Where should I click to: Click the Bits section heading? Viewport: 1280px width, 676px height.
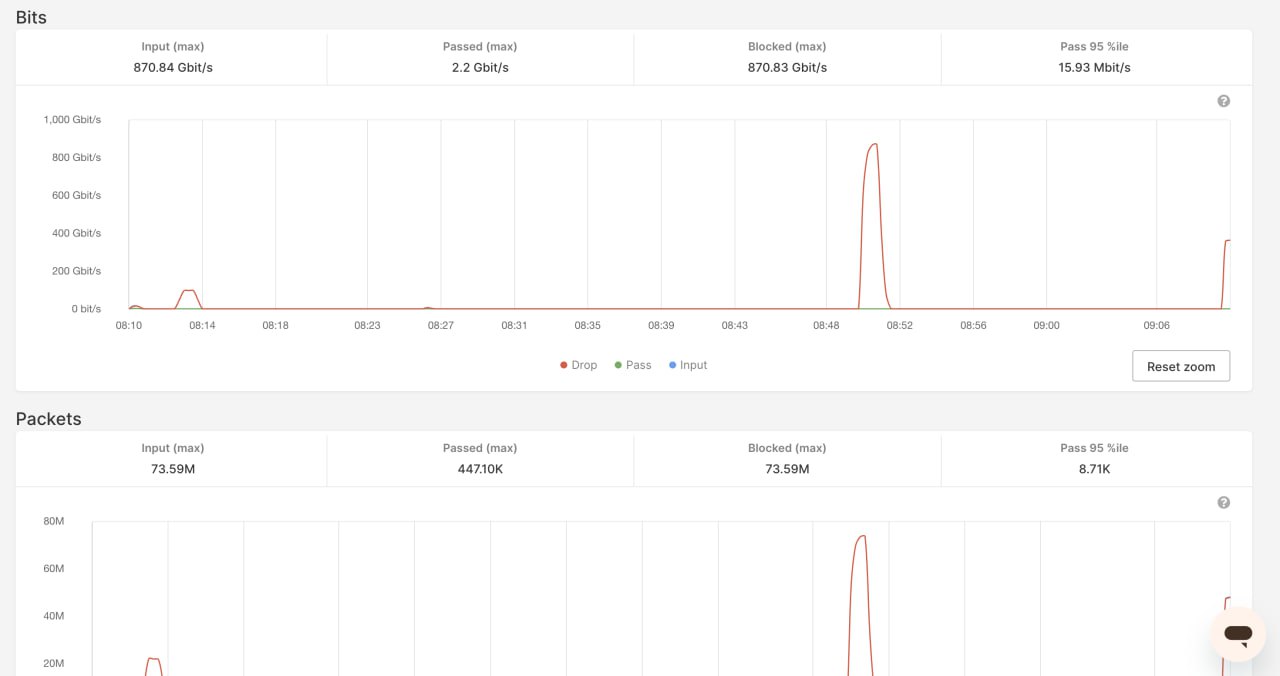point(31,17)
